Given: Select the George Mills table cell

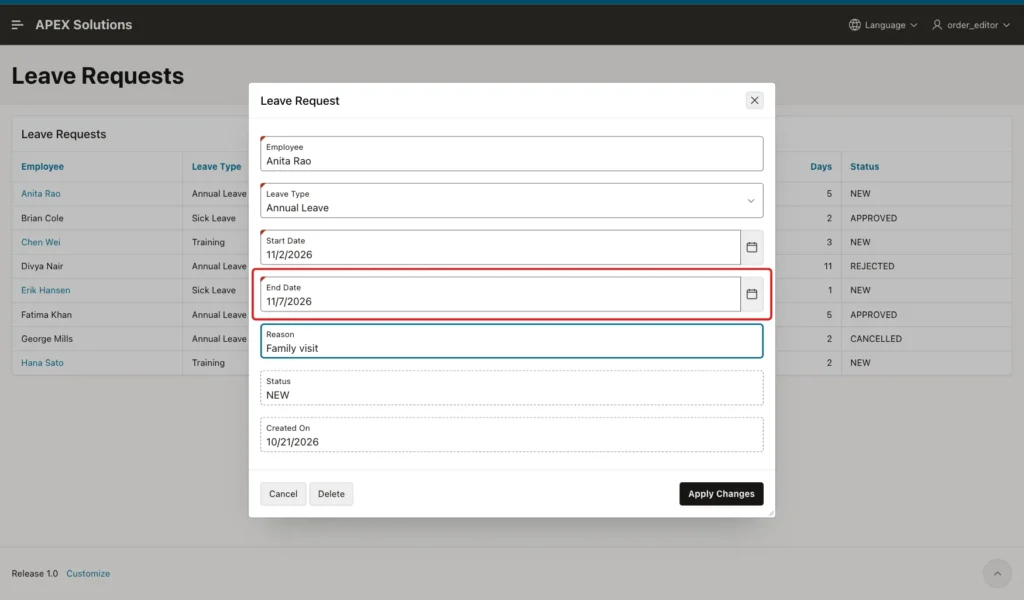Looking at the screenshot, I should coord(97,338).
